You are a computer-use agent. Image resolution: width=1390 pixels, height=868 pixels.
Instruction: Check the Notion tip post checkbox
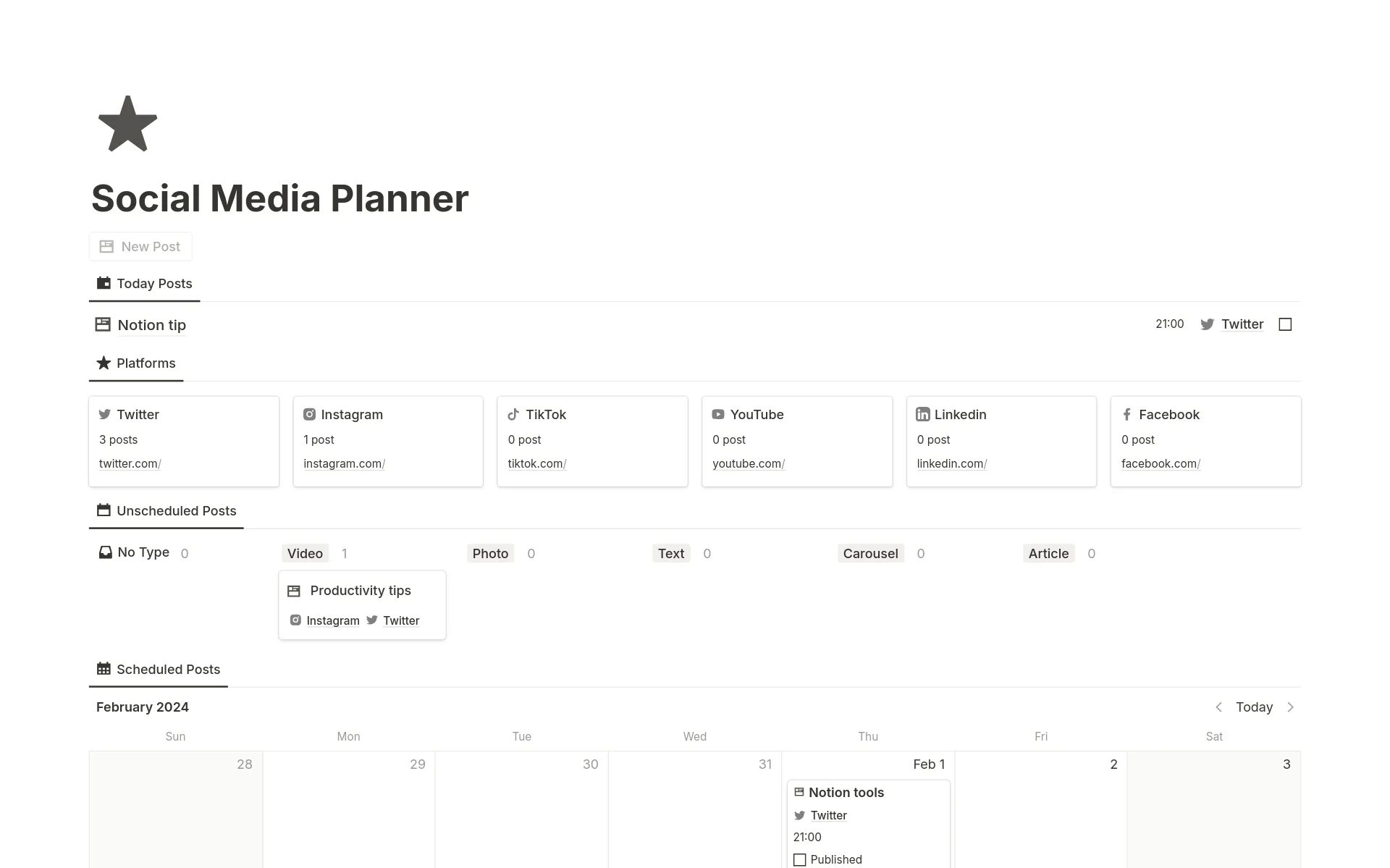(x=1285, y=324)
